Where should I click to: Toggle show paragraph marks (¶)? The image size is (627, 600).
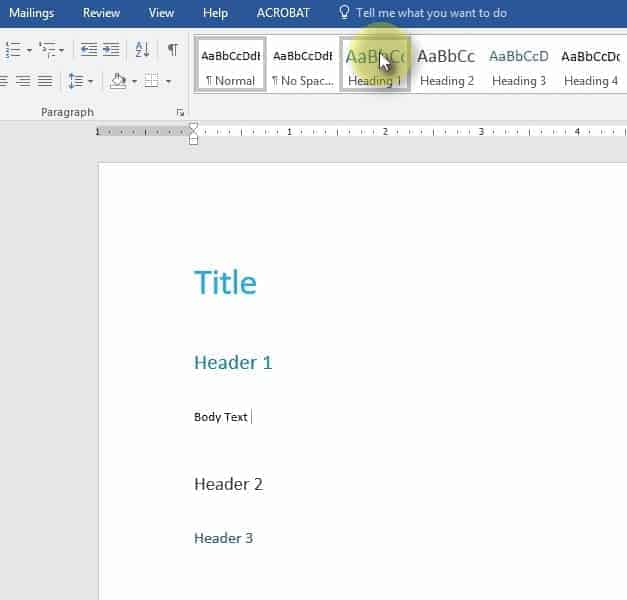[172, 50]
